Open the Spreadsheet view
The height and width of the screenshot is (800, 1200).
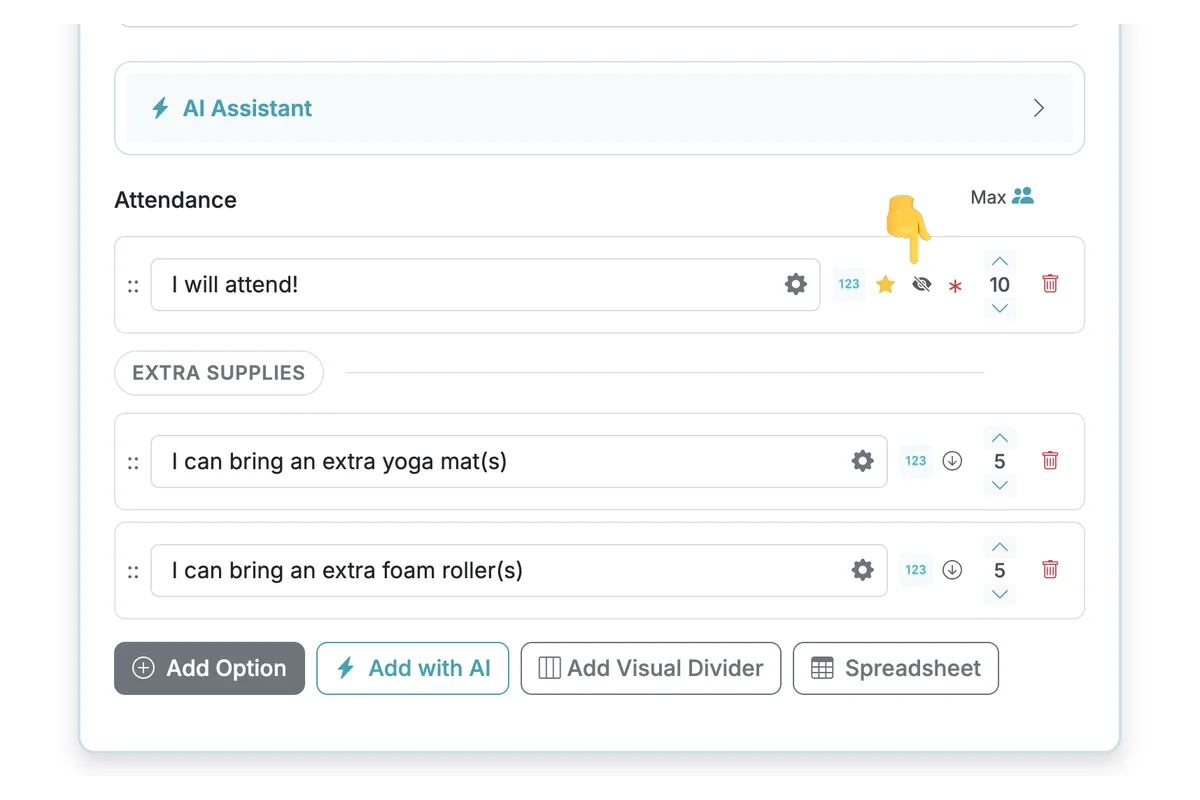pos(895,668)
